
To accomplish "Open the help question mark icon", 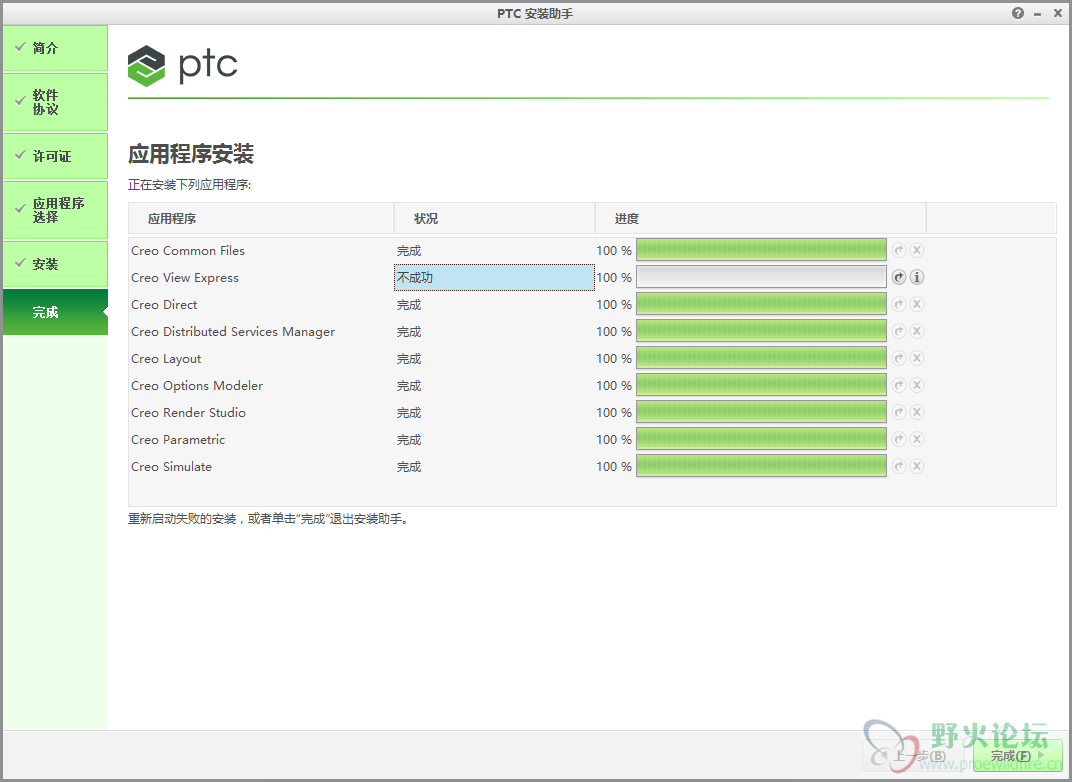I will pos(1018,13).
